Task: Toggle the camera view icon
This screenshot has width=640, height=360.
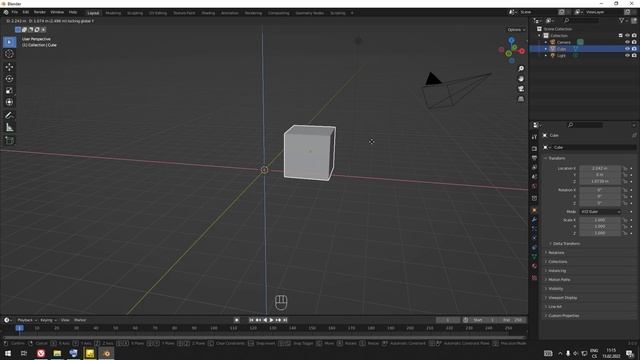Action: tap(521, 89)
